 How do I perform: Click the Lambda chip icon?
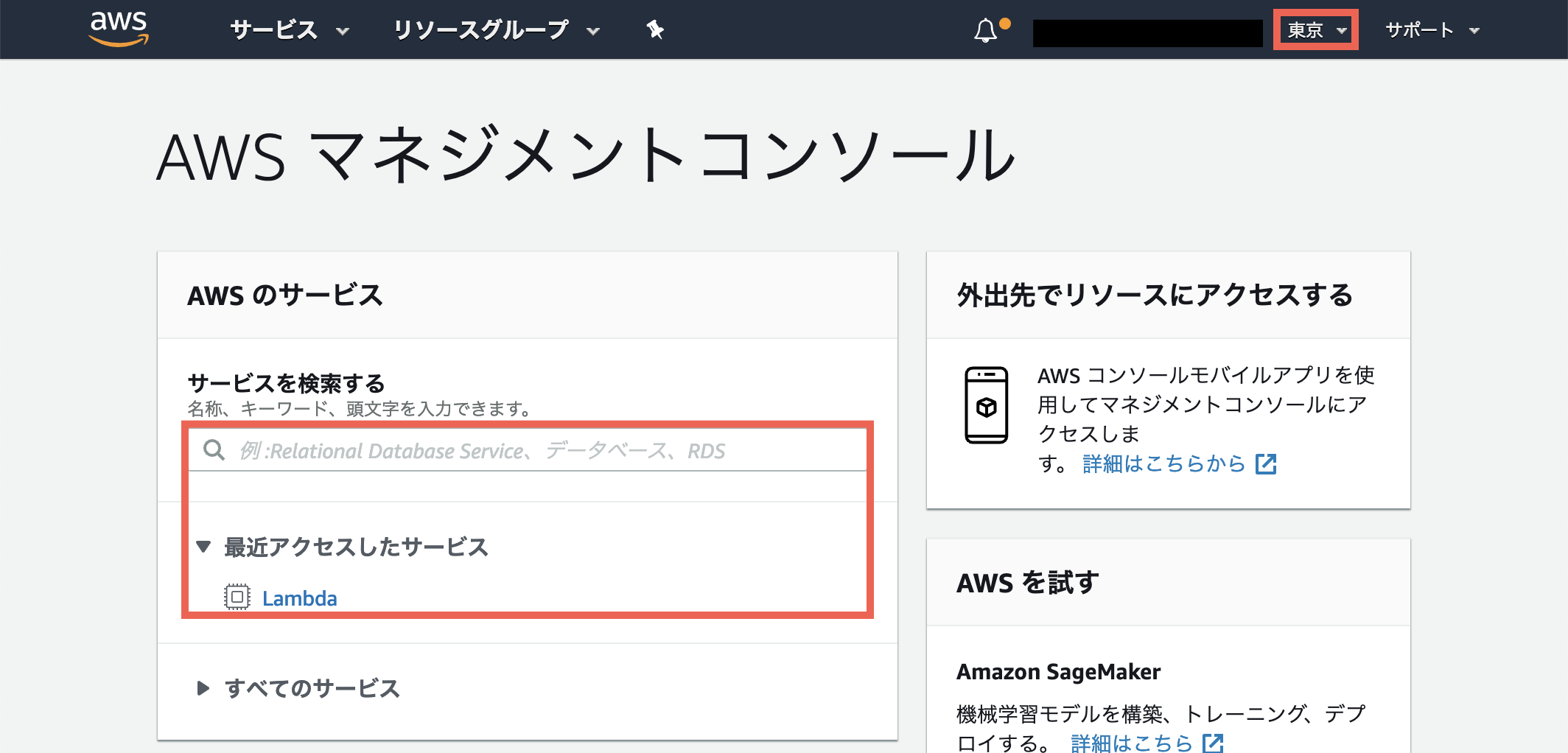click(x=237, y=597)
